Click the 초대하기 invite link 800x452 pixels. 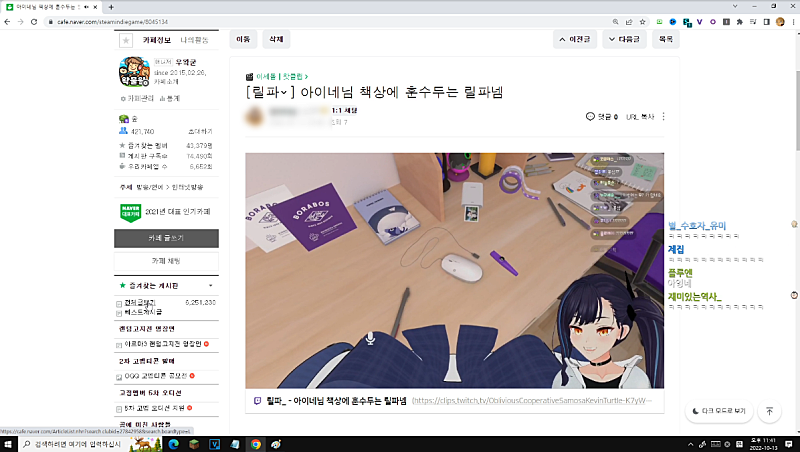[200, 132]
